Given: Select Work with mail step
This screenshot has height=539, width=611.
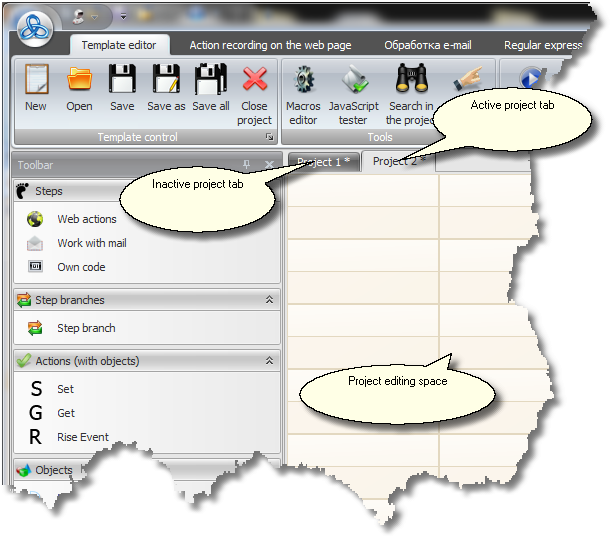Looking at the screenshot, I should click(91, 243).
